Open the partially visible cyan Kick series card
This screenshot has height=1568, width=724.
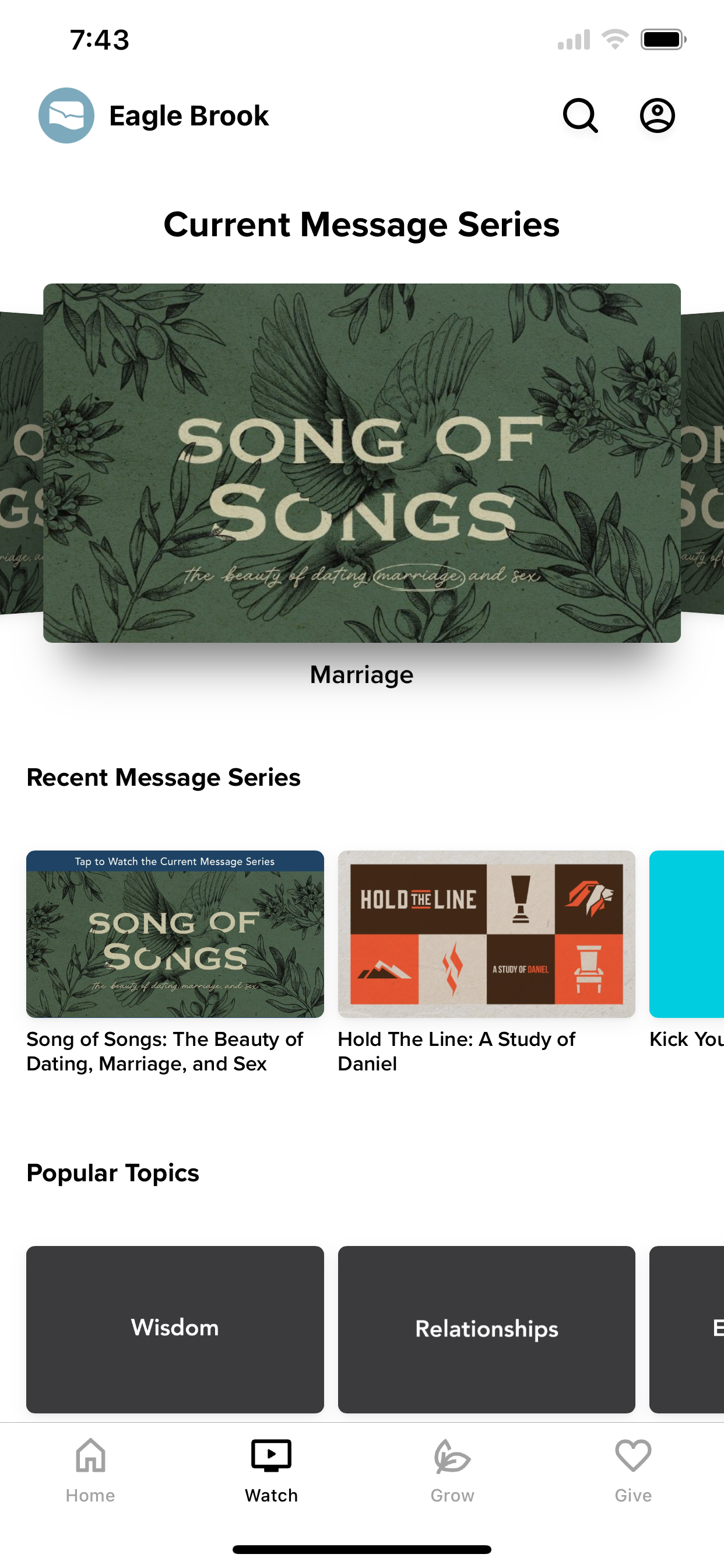coord(687,935)
